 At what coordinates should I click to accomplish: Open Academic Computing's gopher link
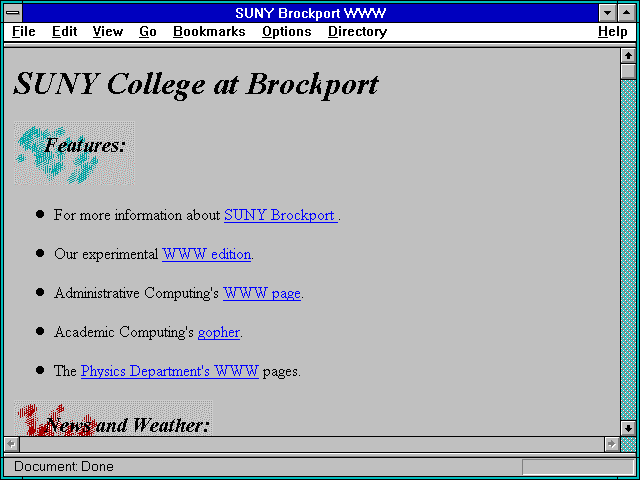(219, 332)
